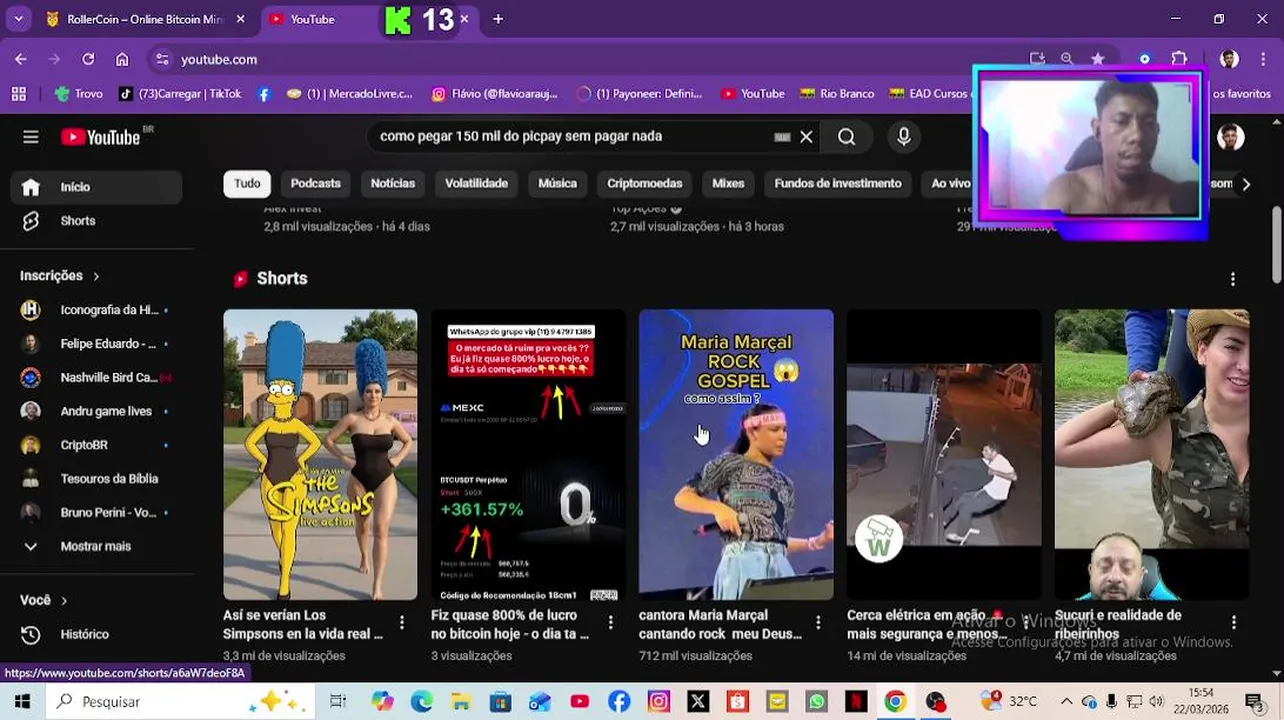Select the Tudo filter chip
This screenshot has height=720, width=1284.
coord(247,184)
